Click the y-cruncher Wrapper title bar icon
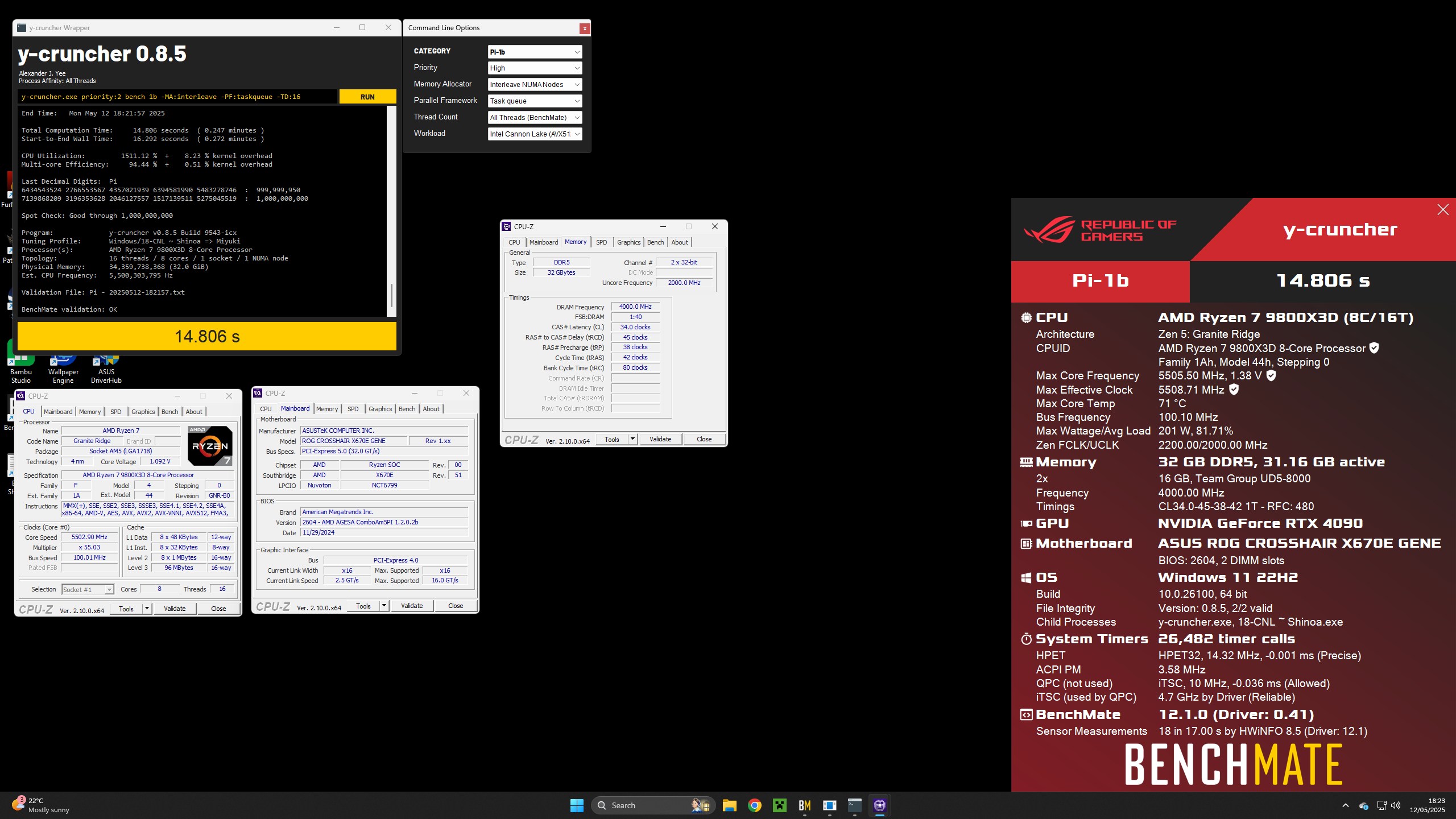Image resolution: width=1456 pixels, height=819 pixels. [22, 28]
